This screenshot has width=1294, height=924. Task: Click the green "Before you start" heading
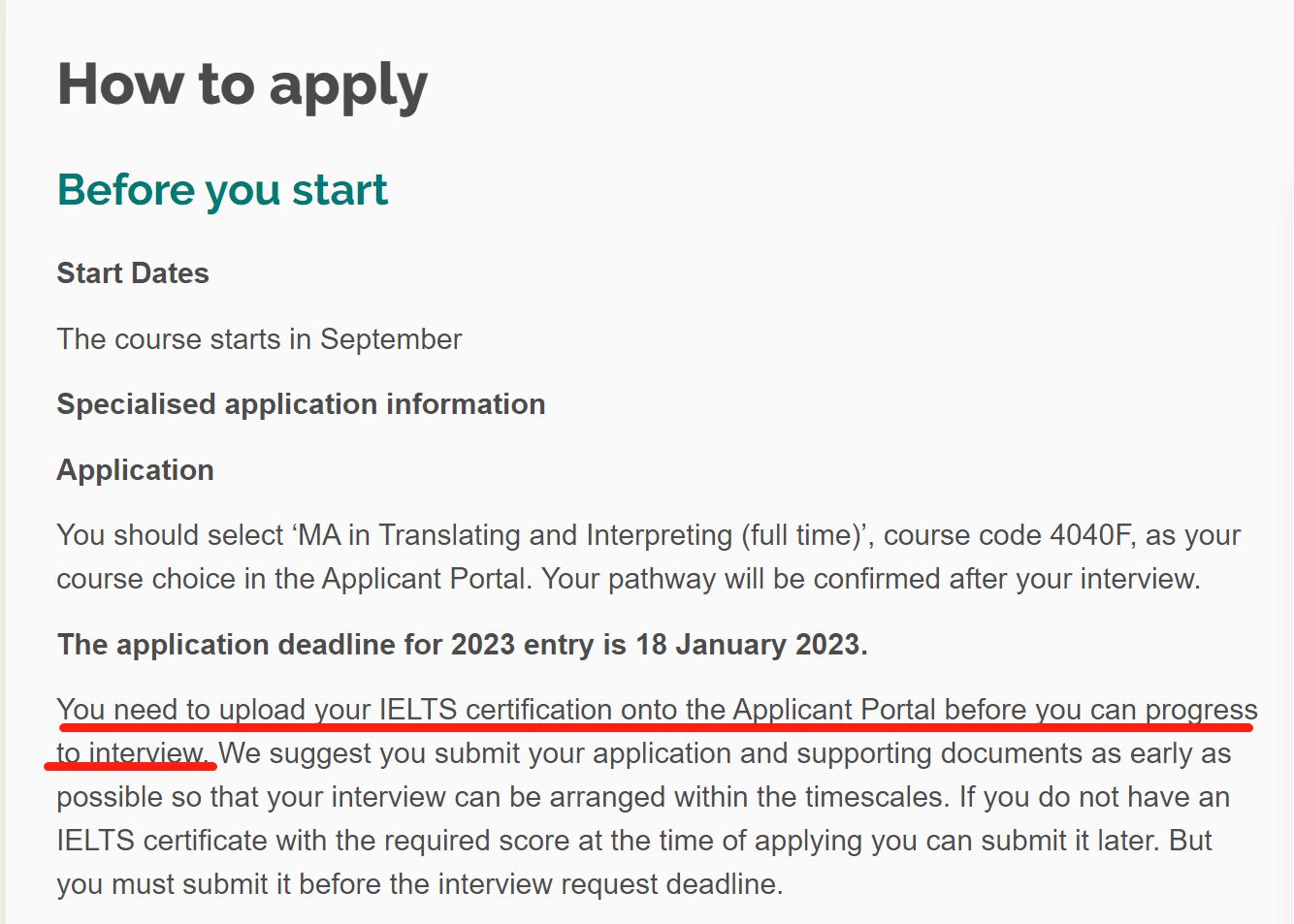tap(222, 190)
